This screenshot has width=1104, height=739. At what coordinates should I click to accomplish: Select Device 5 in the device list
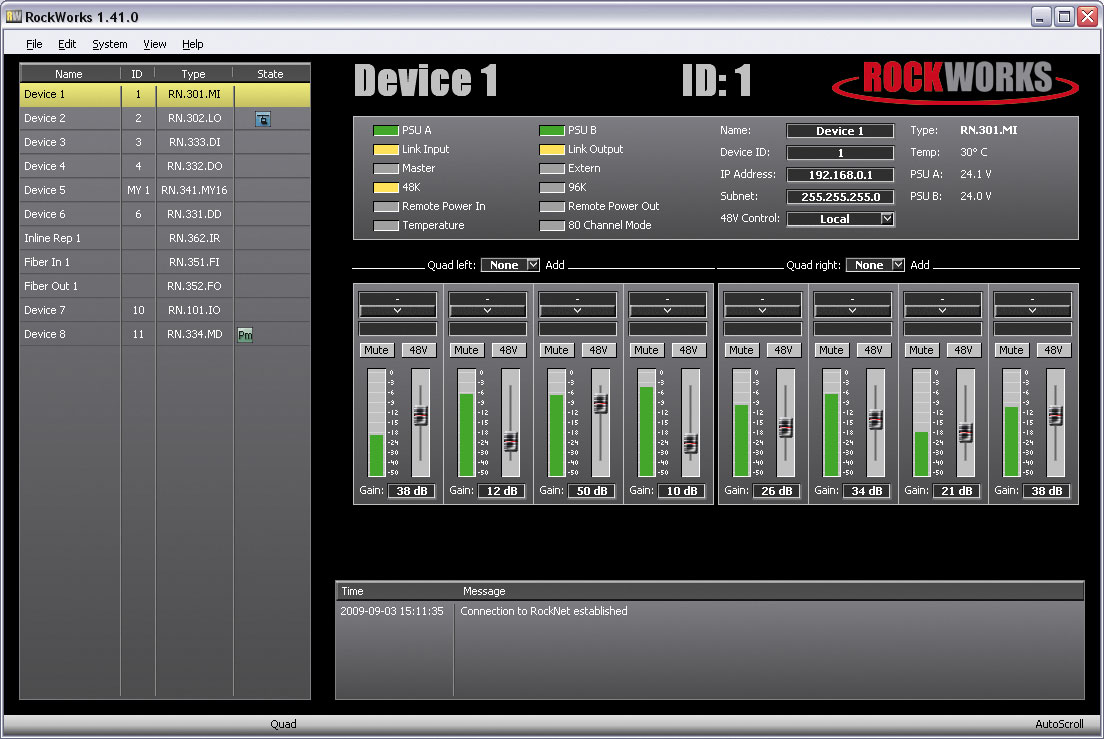[x=165, y=190]
